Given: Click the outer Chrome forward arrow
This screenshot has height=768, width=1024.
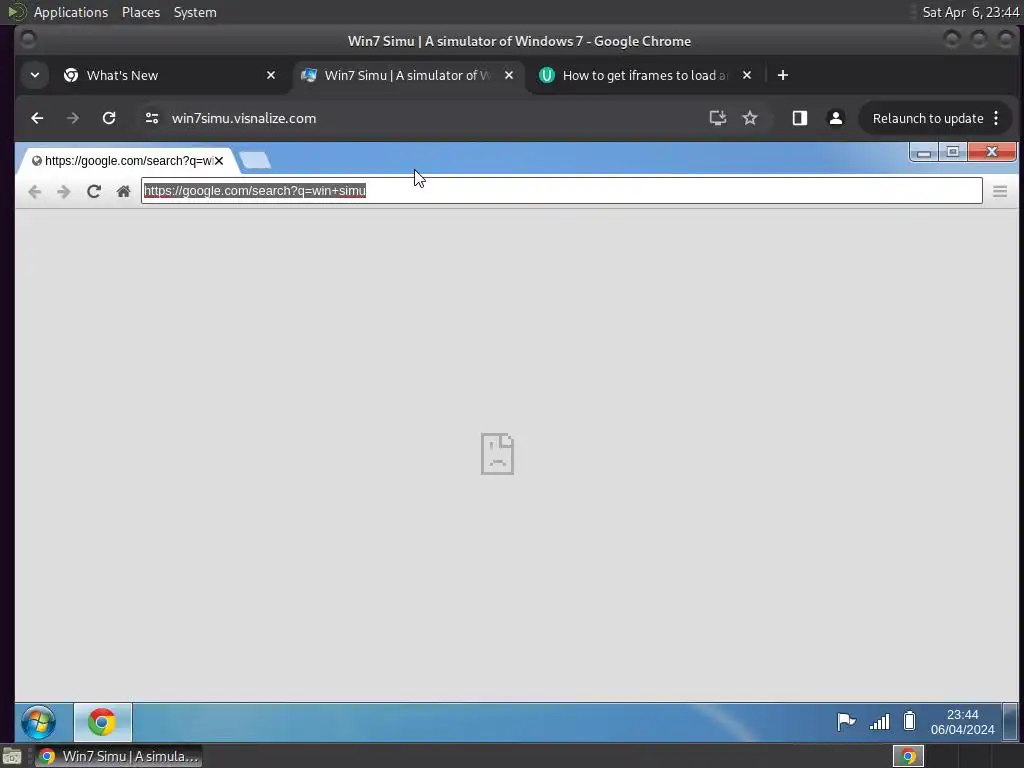Looking at the screenshot, I should (72, 118).
